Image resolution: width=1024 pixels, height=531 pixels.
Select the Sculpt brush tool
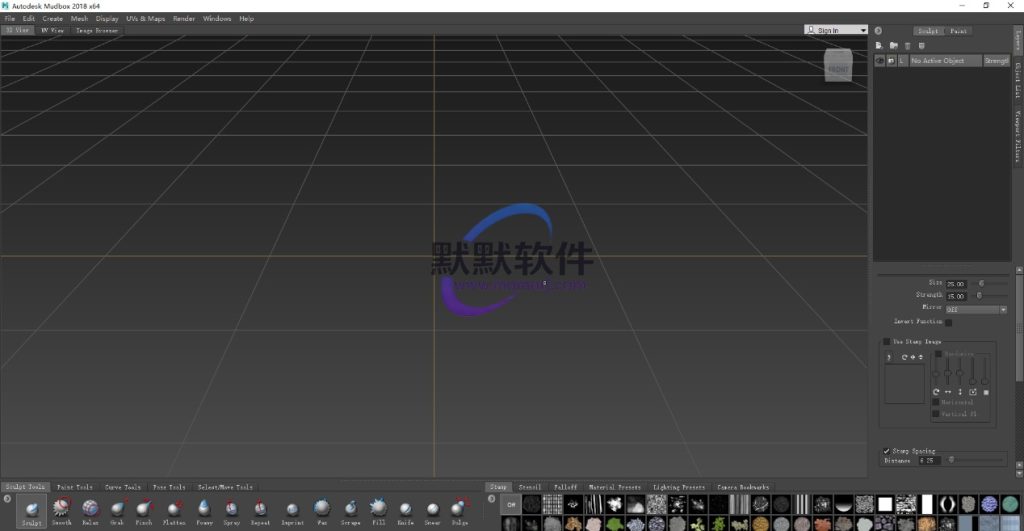31,509
